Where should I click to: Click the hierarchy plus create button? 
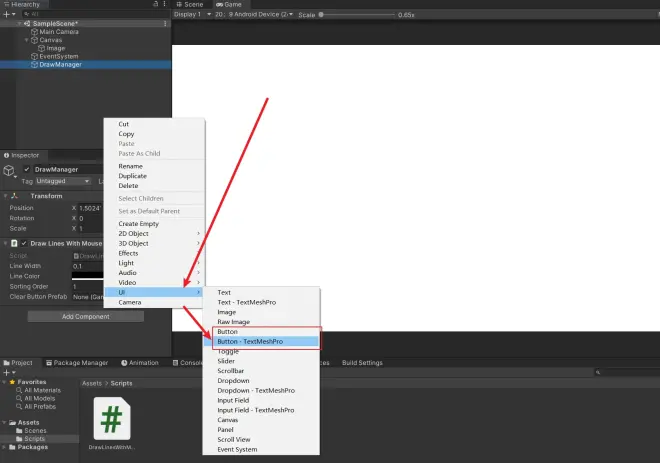click(6, 14)
